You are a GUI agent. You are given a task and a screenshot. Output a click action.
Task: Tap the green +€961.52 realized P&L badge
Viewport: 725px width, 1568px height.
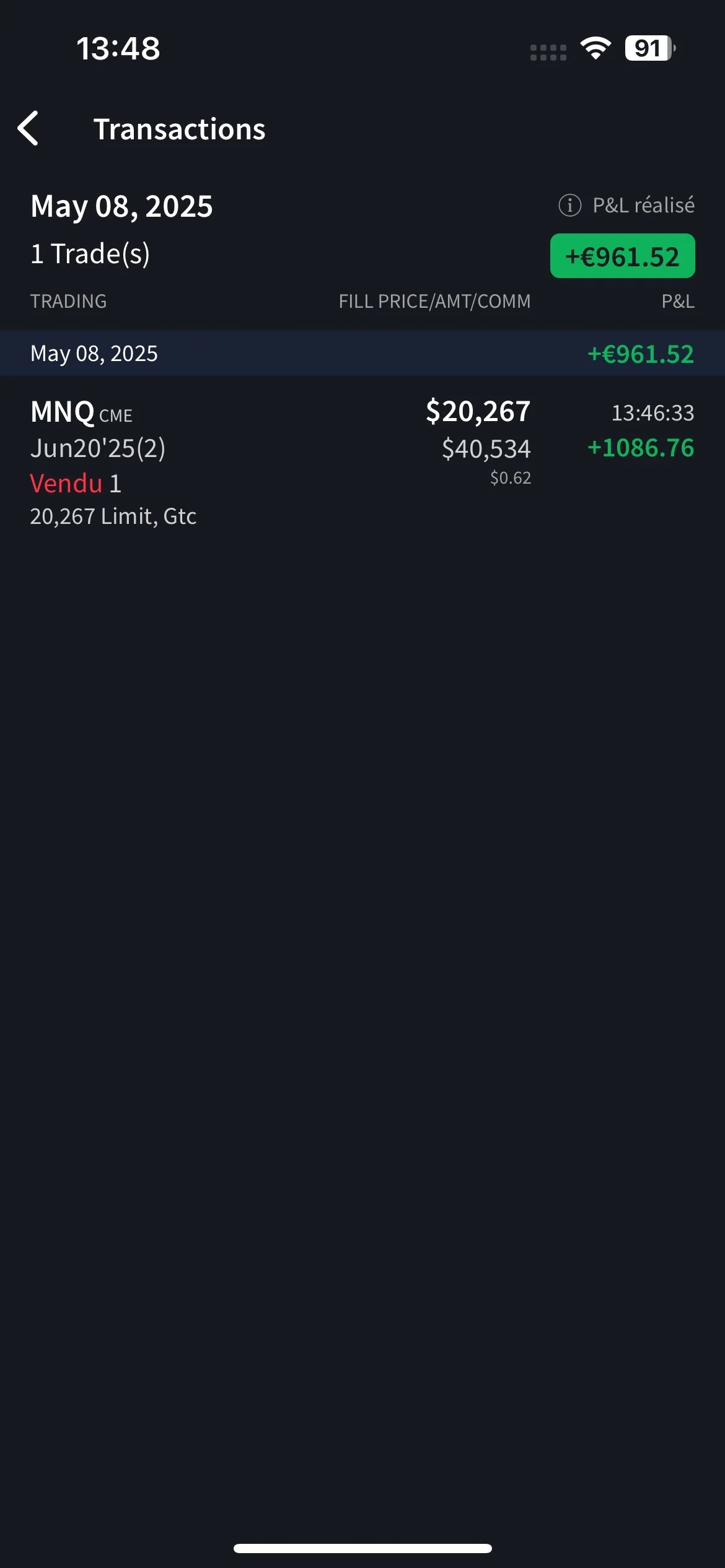(x=622, y=256)
